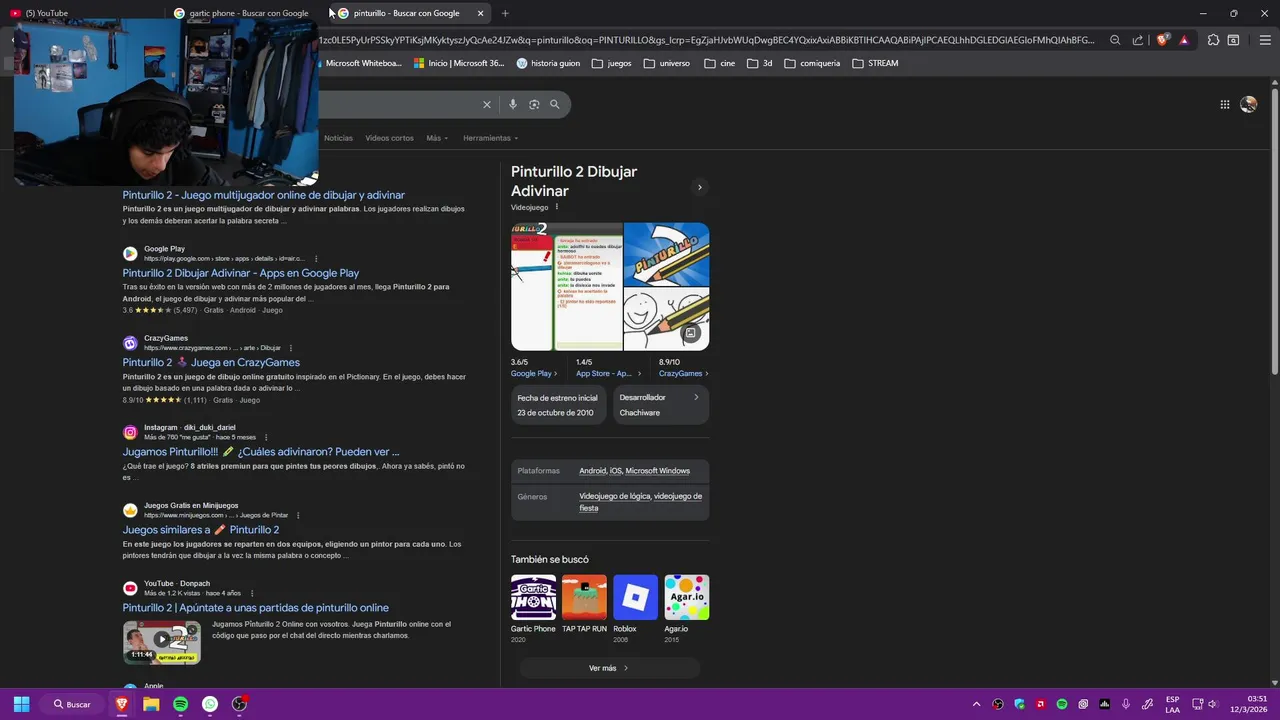
Task: Select Noticias search filter
Action: click(338, 138)
